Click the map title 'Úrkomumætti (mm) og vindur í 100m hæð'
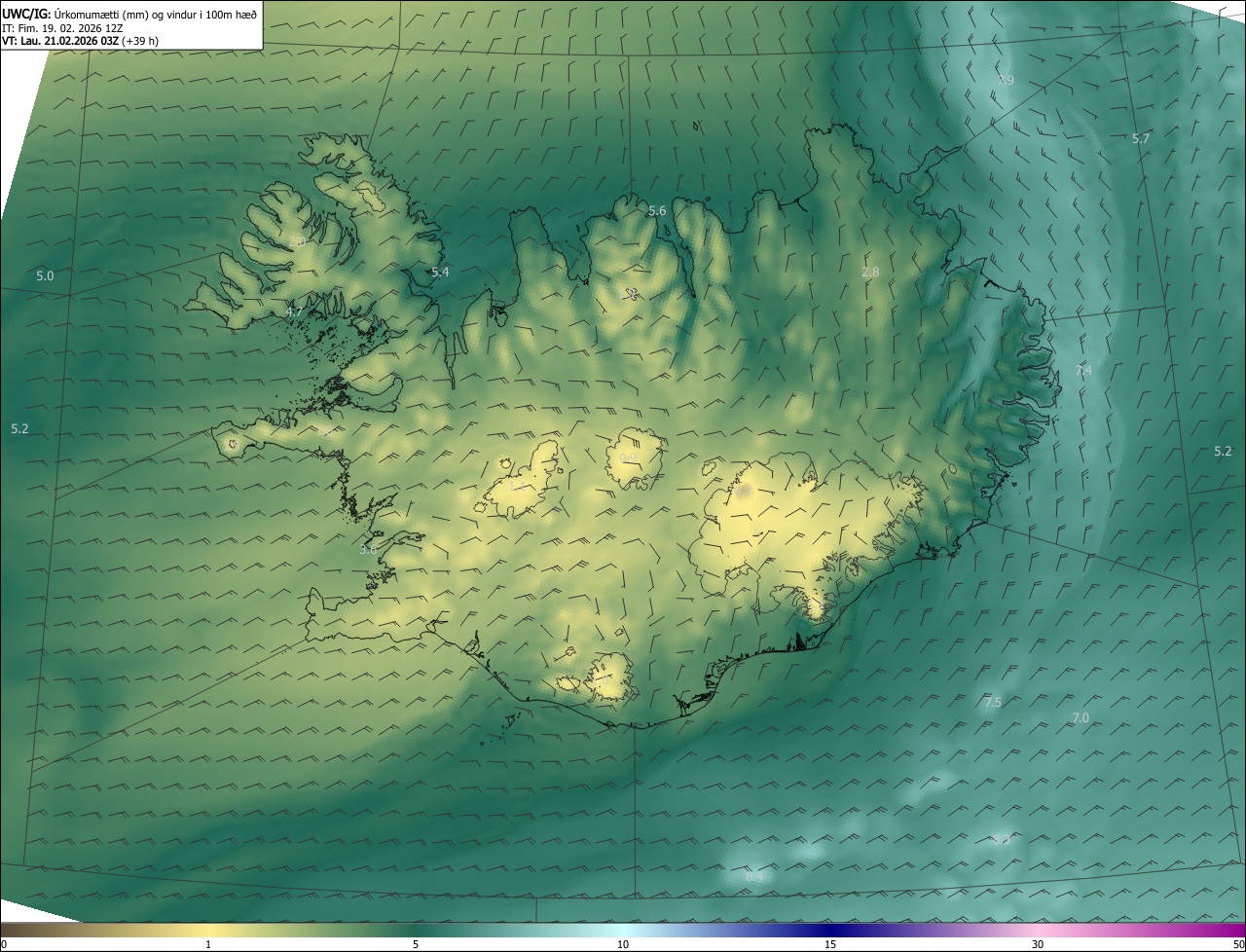Image resolution: width=1246 pixels, height=952 pixels. click(156, 14)
